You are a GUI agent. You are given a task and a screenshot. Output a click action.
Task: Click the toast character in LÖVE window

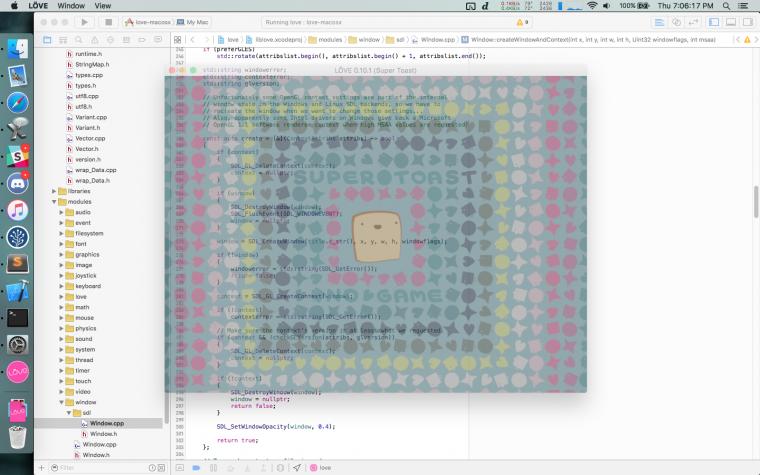pyautogui.click(x=377, y=237)
